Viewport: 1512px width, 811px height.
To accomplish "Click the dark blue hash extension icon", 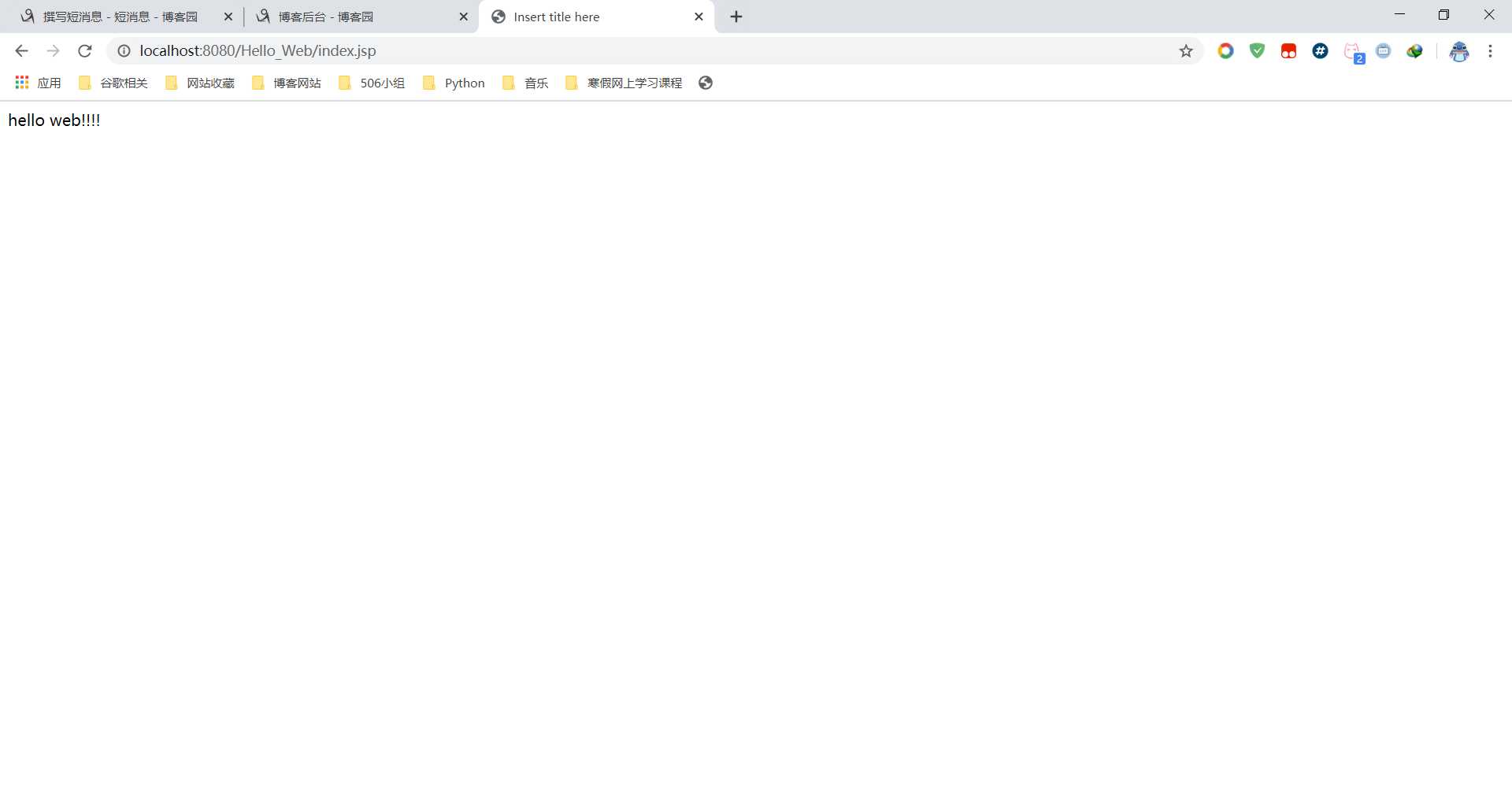I will click(1321, 51).
